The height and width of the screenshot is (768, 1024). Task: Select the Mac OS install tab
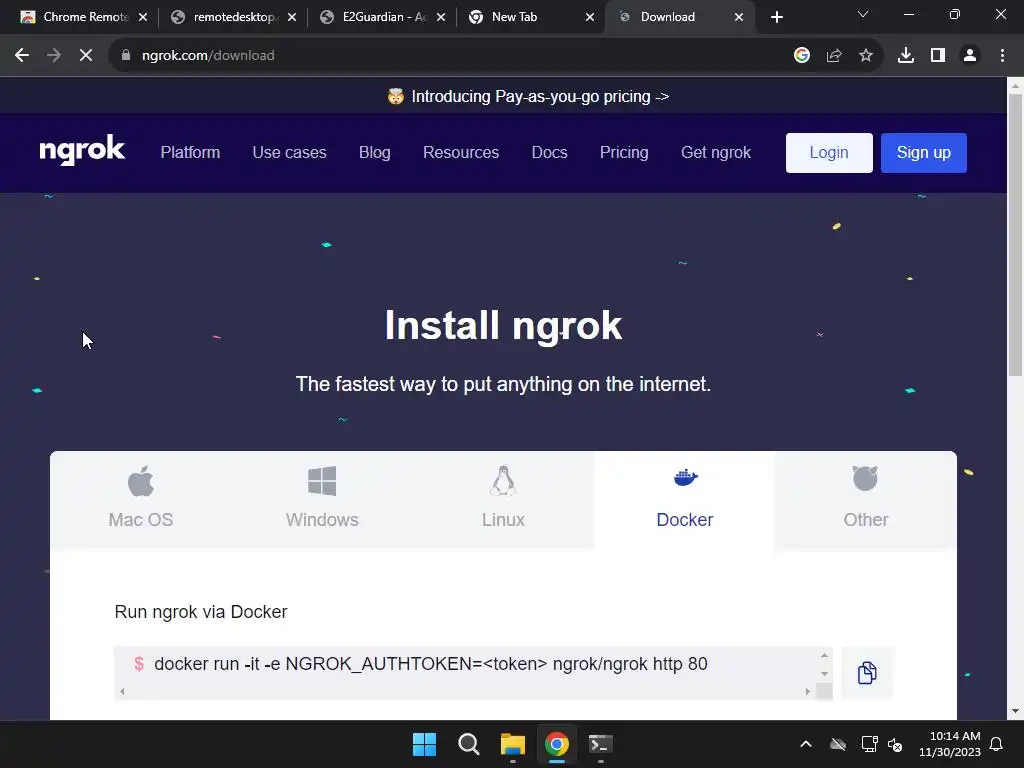pos(140,500)
